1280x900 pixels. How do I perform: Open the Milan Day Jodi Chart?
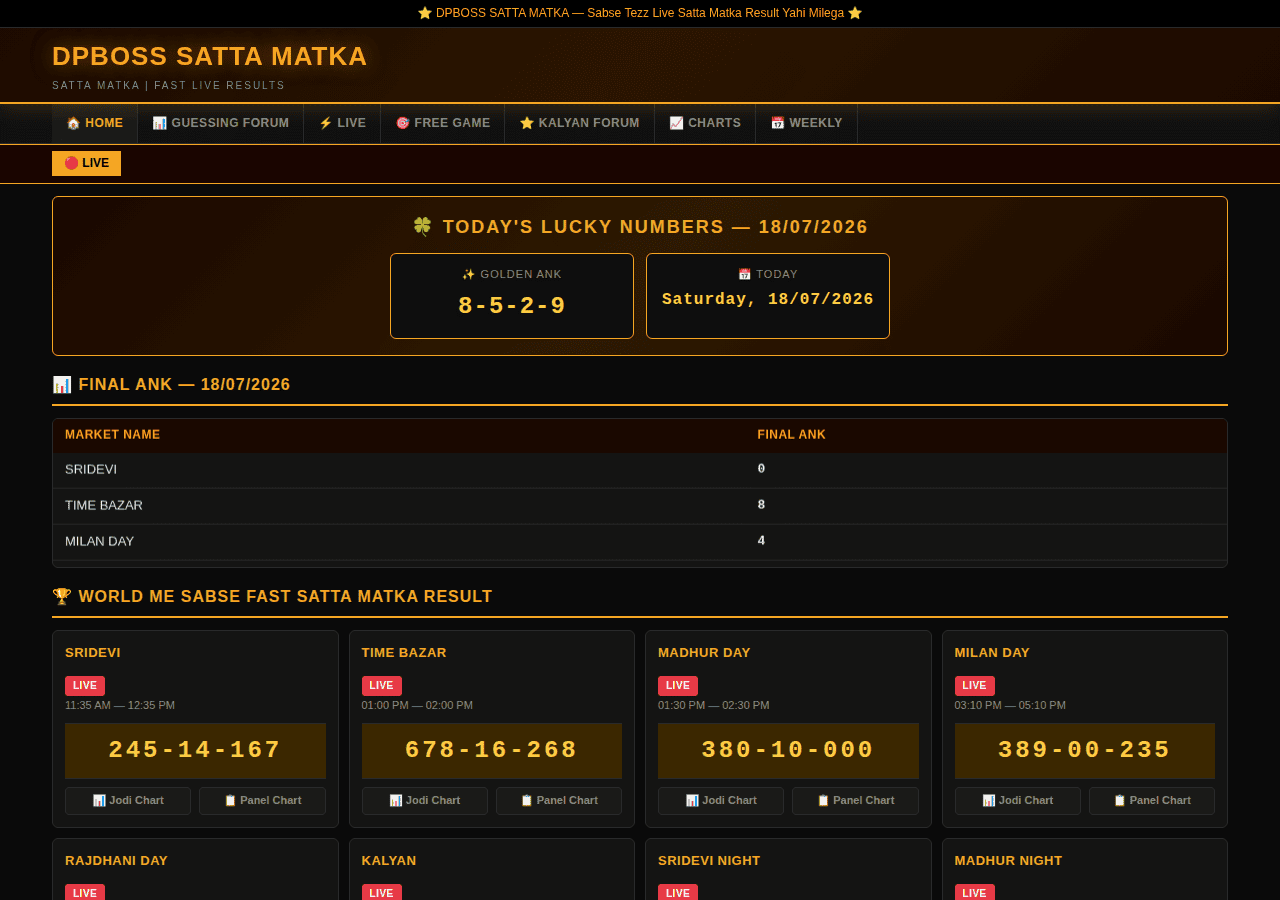[x=1018, y=800]
